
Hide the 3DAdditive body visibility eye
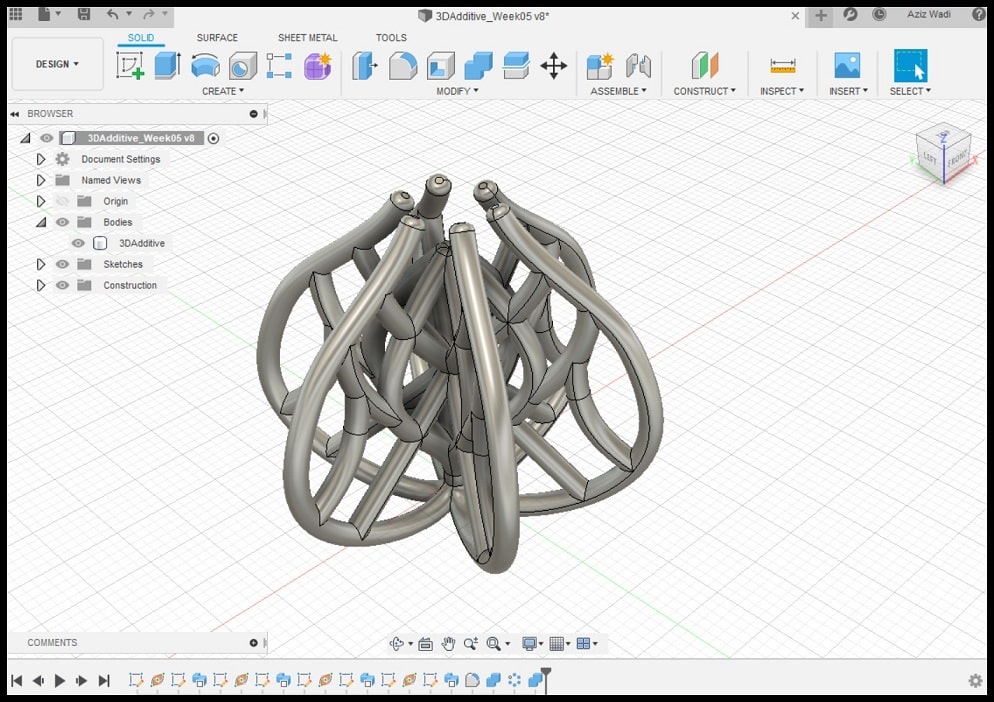point(78,243)
